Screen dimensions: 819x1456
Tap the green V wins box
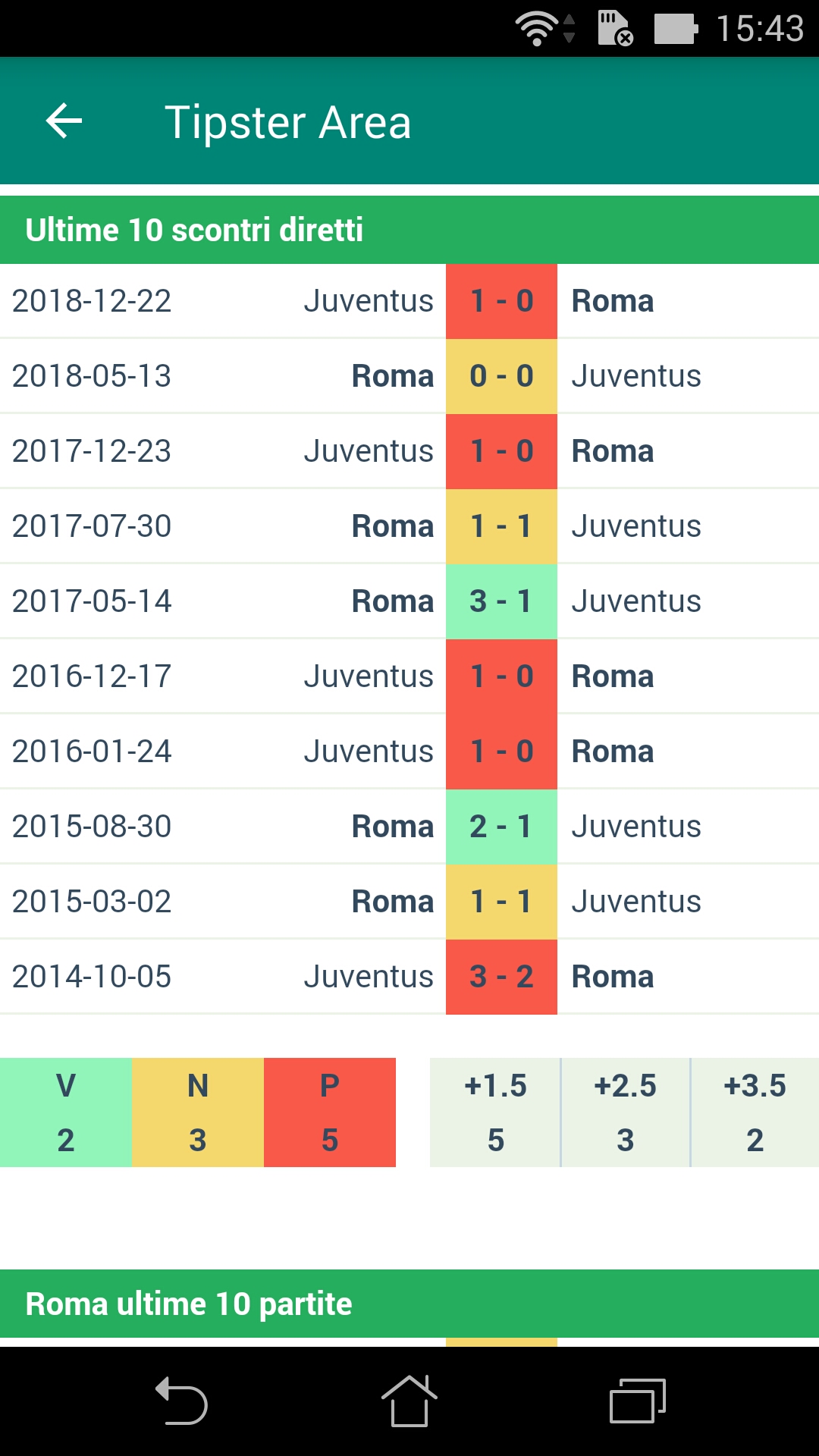click(66, 1112)
